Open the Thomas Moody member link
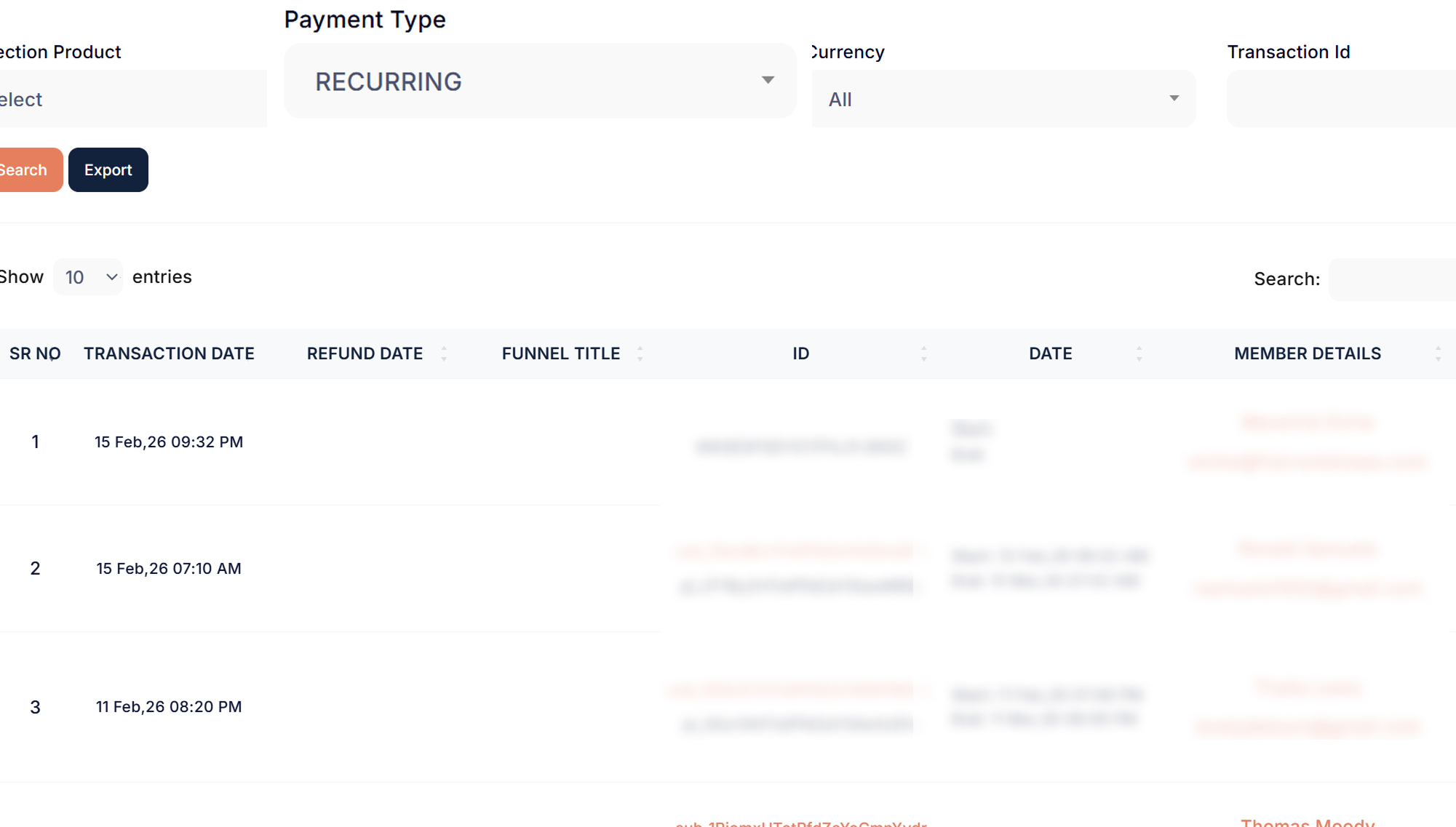The height and width of the screenshot is (827, 1456). [x=1308, y=822]
